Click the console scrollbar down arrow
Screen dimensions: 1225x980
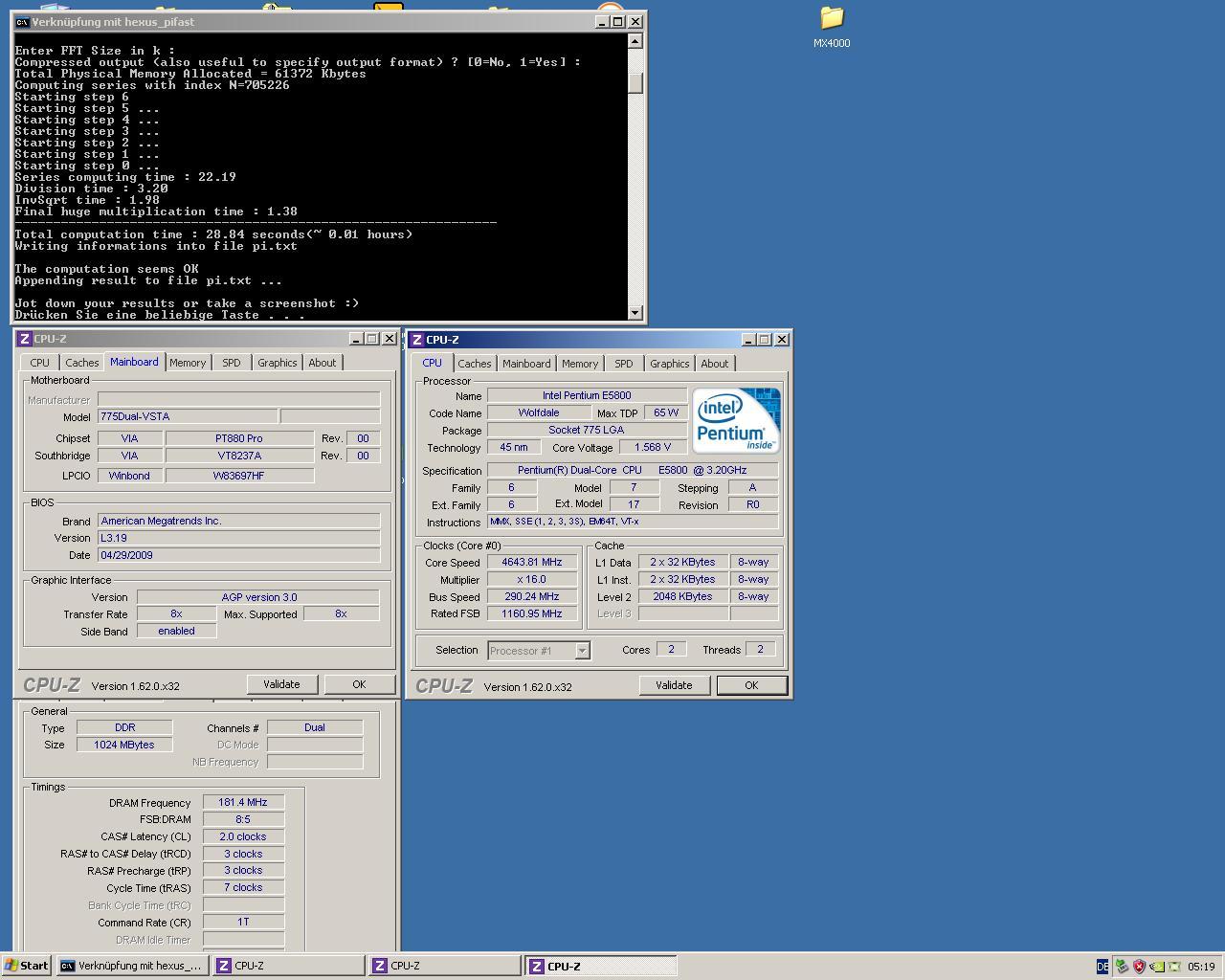pos(635,313)
